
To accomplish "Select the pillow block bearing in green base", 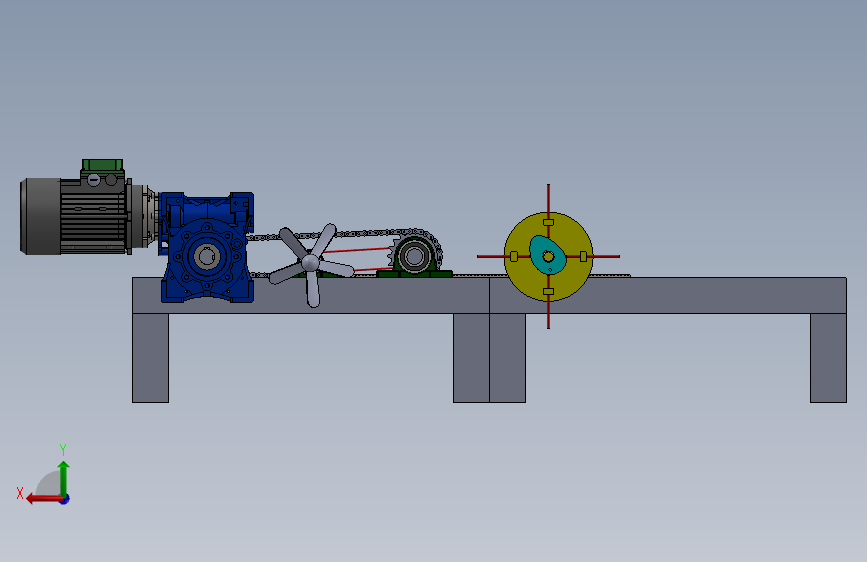I will pyautogui.click(x=414, y=258).
